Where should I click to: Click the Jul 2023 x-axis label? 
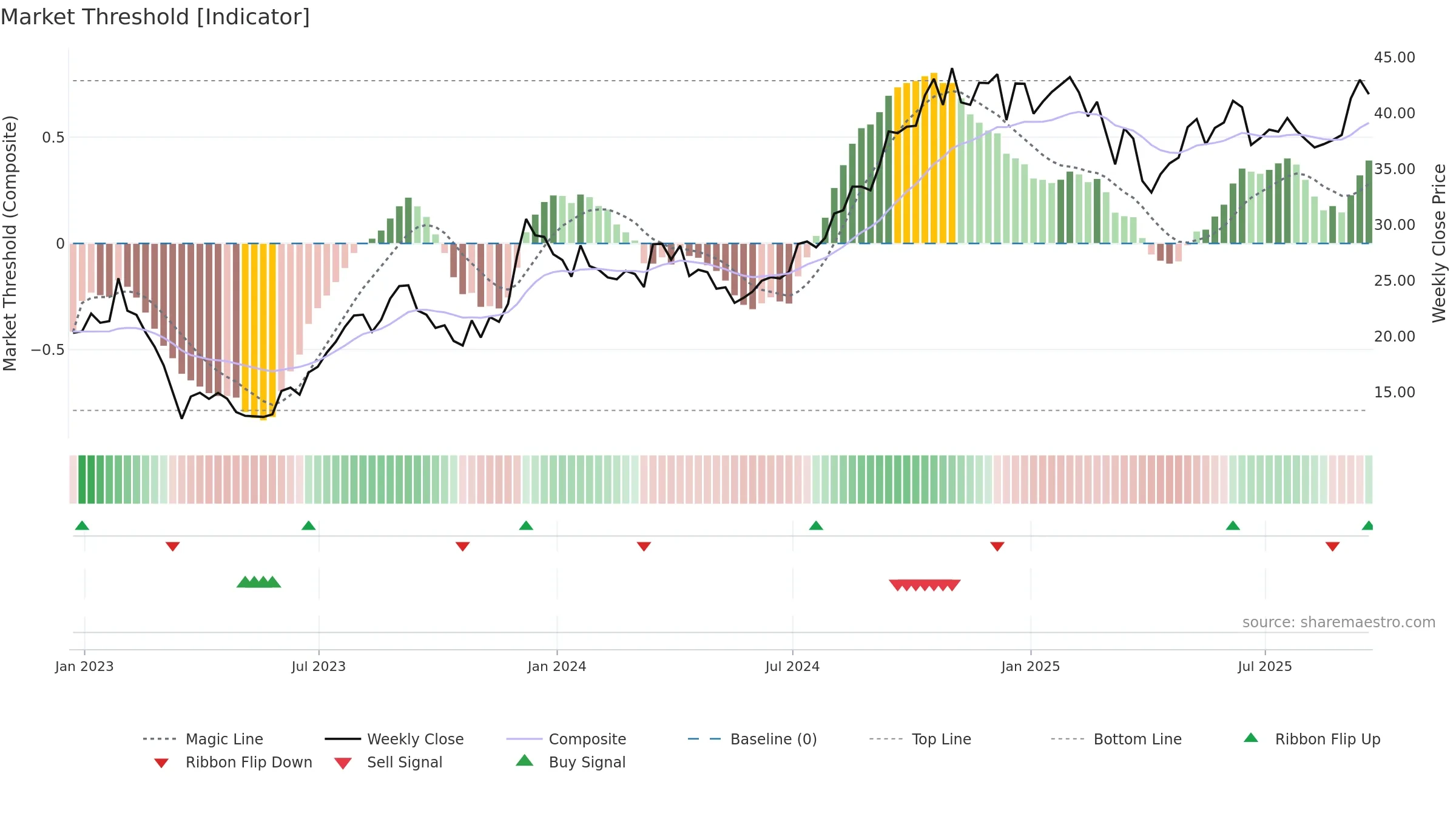318,667
